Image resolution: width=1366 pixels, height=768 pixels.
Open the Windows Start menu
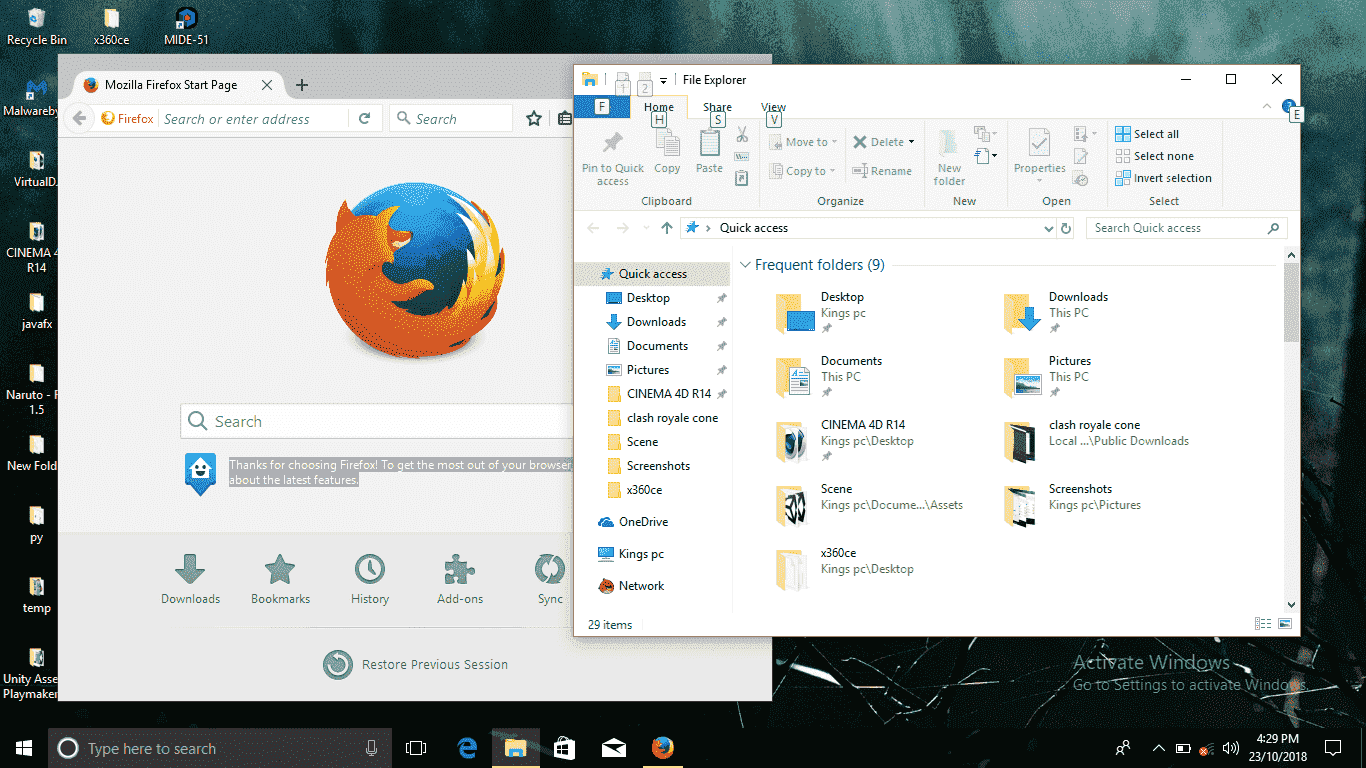click(x=24, y=748)
